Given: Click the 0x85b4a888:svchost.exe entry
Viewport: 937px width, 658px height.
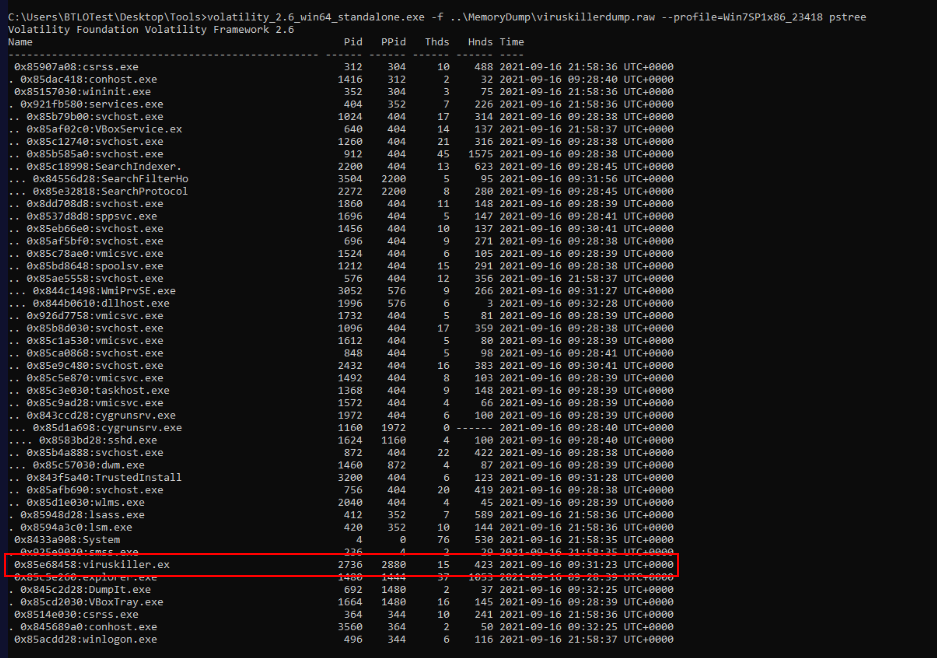Looking at the screenshot, I should tap(95, 453).
